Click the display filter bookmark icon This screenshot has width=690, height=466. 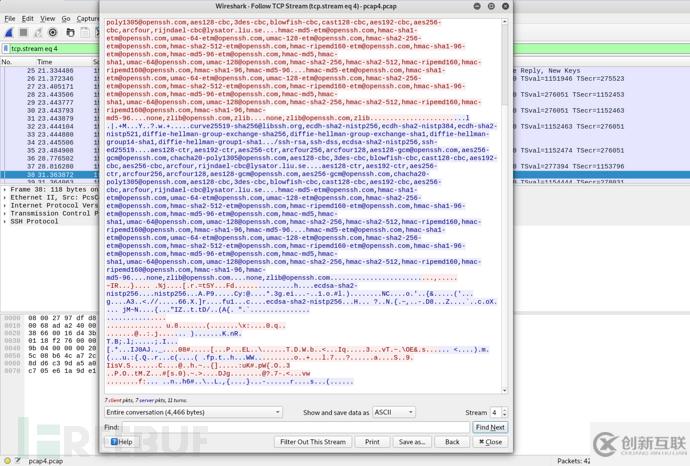6,48
